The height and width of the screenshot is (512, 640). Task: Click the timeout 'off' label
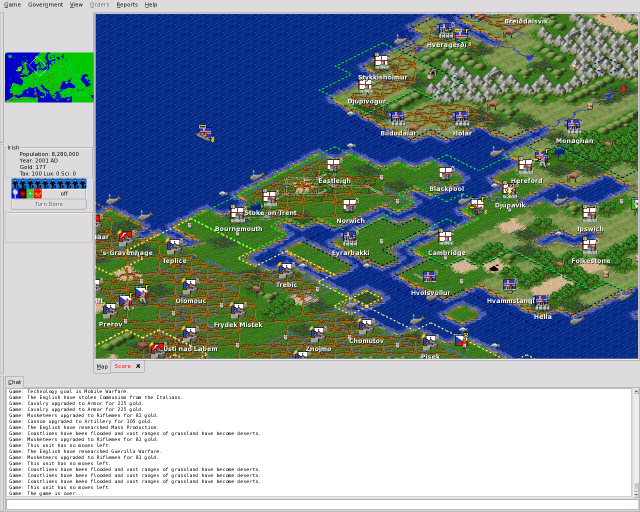(64, 194)
